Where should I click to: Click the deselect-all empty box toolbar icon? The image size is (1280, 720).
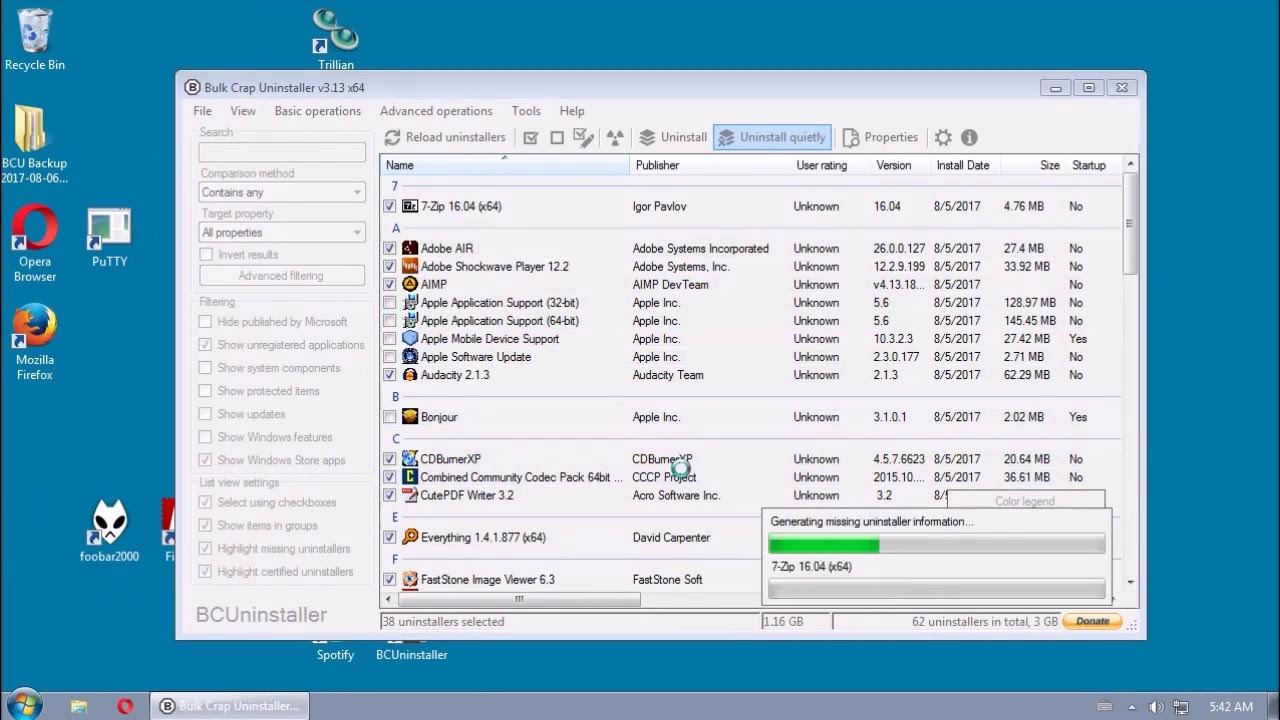click(557, 138)
